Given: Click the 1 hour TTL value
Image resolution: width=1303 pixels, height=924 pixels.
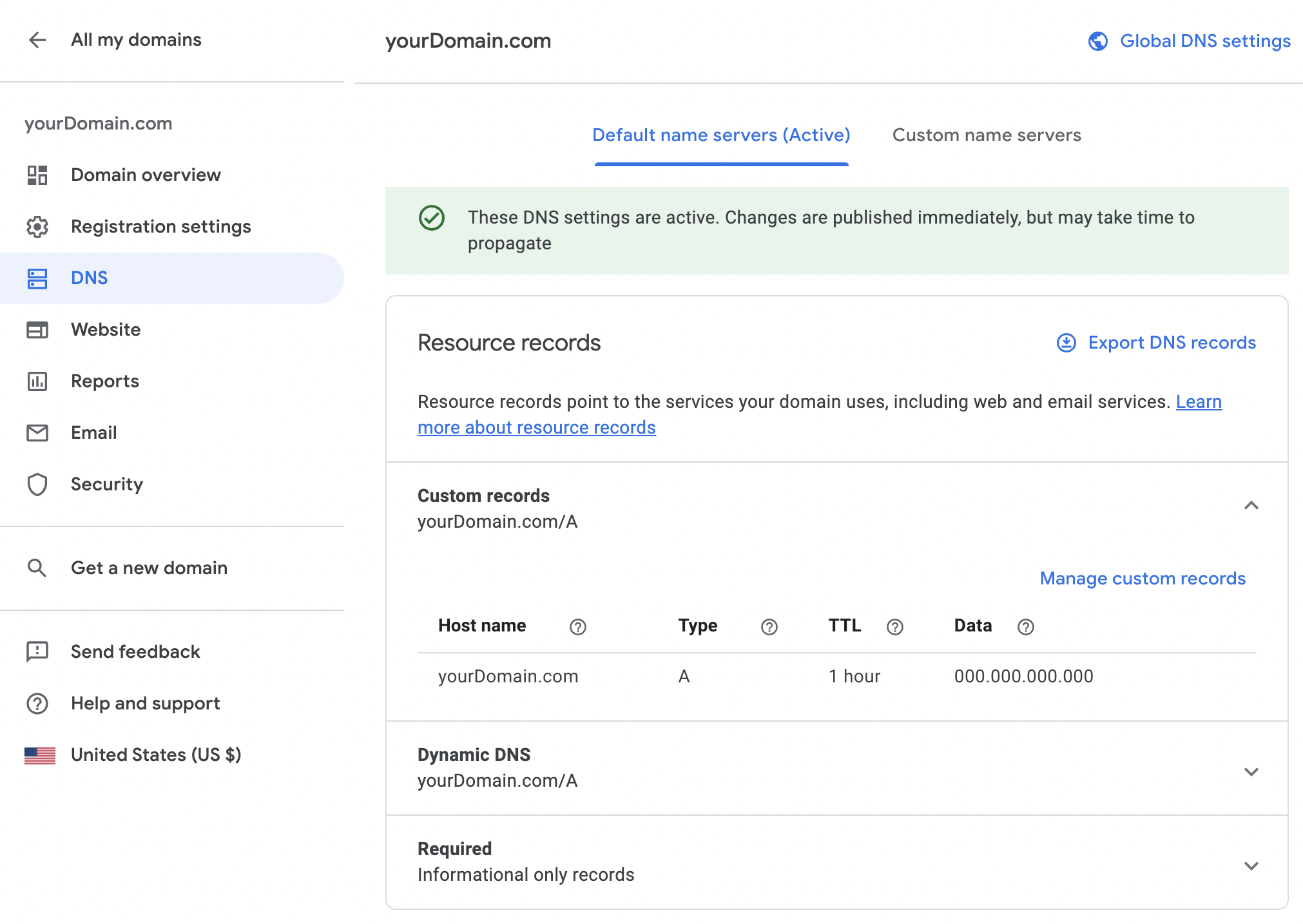Looking at the screenshot, I should pos(854,677).
